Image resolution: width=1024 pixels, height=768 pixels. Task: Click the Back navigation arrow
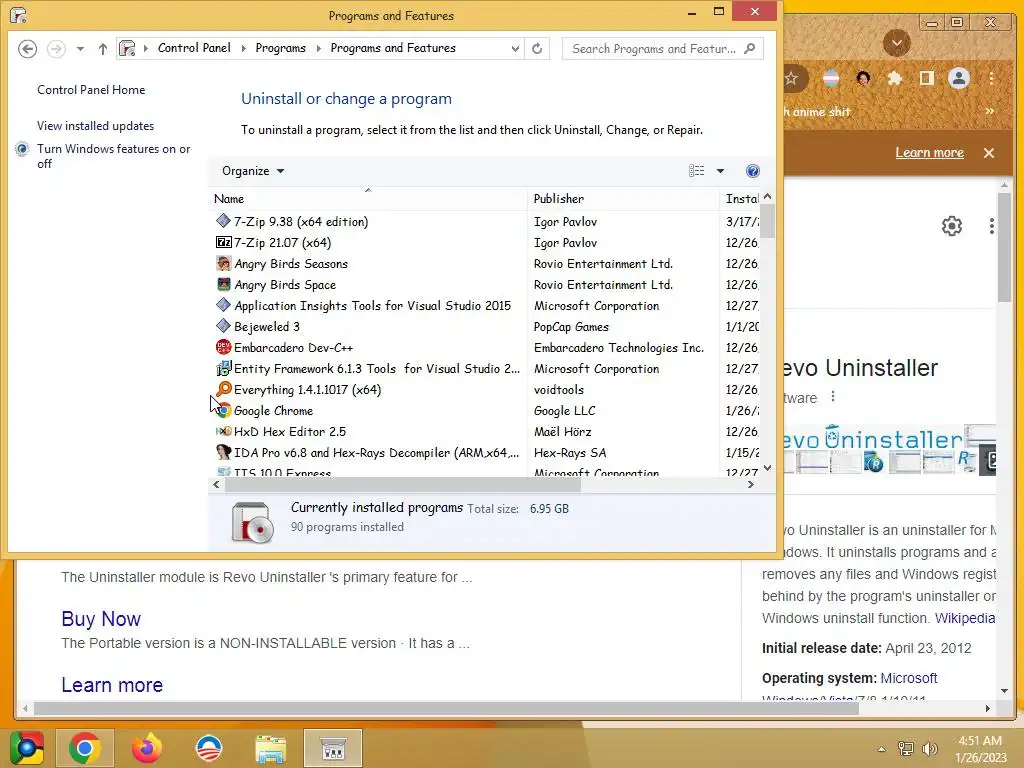click(x=27, y=49)
